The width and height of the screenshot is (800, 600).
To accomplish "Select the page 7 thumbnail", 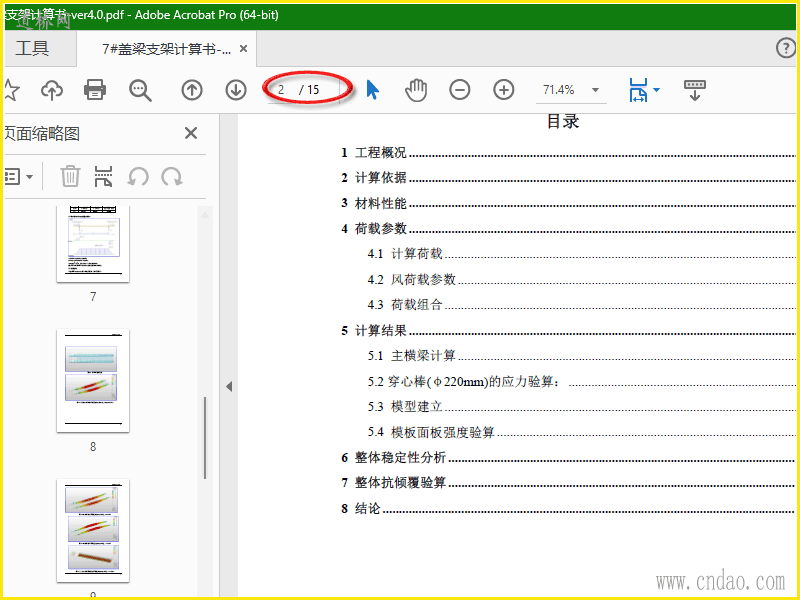I will 93,244.
